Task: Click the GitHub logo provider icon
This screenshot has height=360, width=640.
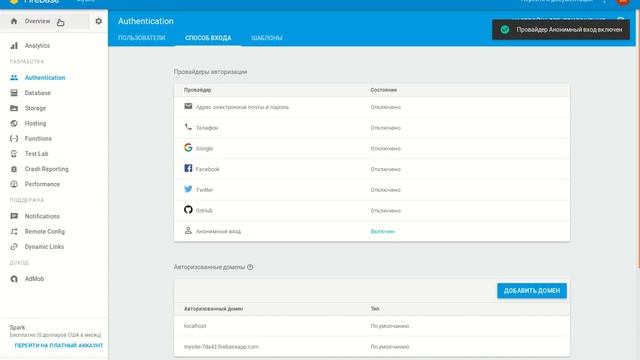Action: 188,210
